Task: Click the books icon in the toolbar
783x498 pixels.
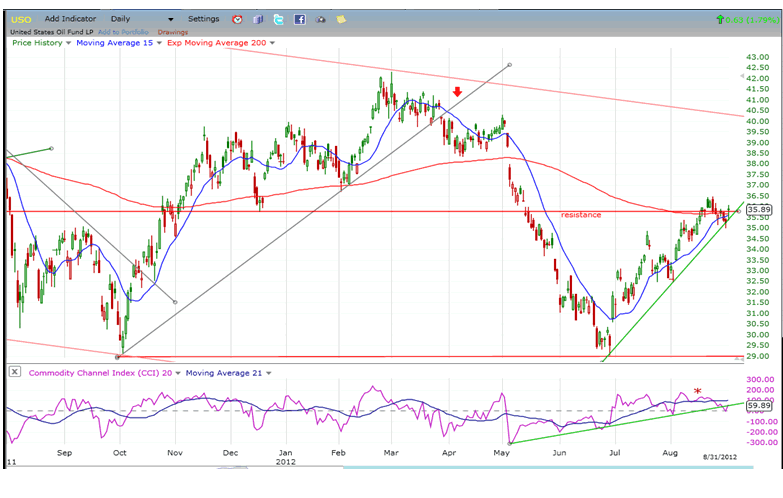Action: 257,19
